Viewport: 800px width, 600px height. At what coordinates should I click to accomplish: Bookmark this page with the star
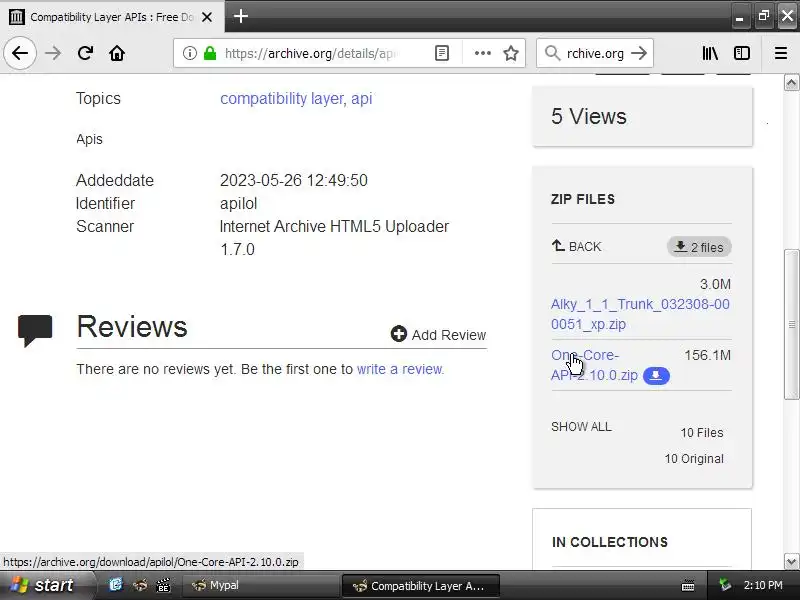point(511,53)
